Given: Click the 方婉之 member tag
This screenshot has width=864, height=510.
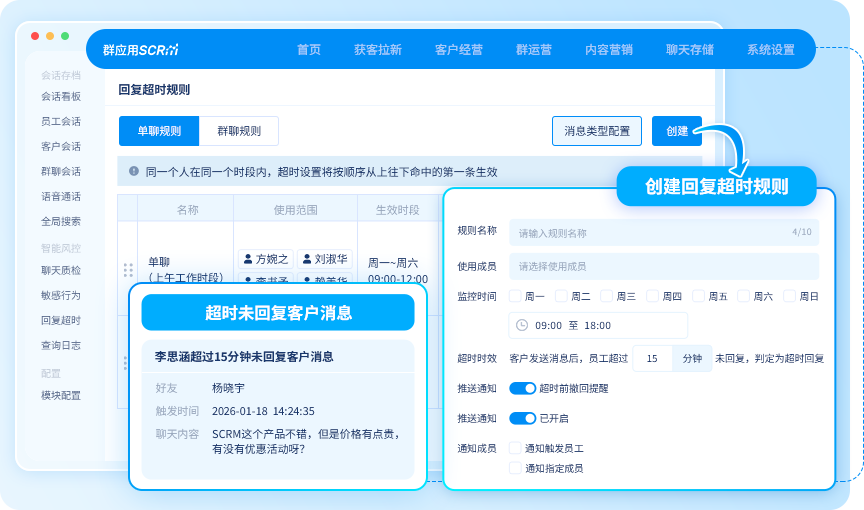Looking at the screenshot, I should 266,259.
